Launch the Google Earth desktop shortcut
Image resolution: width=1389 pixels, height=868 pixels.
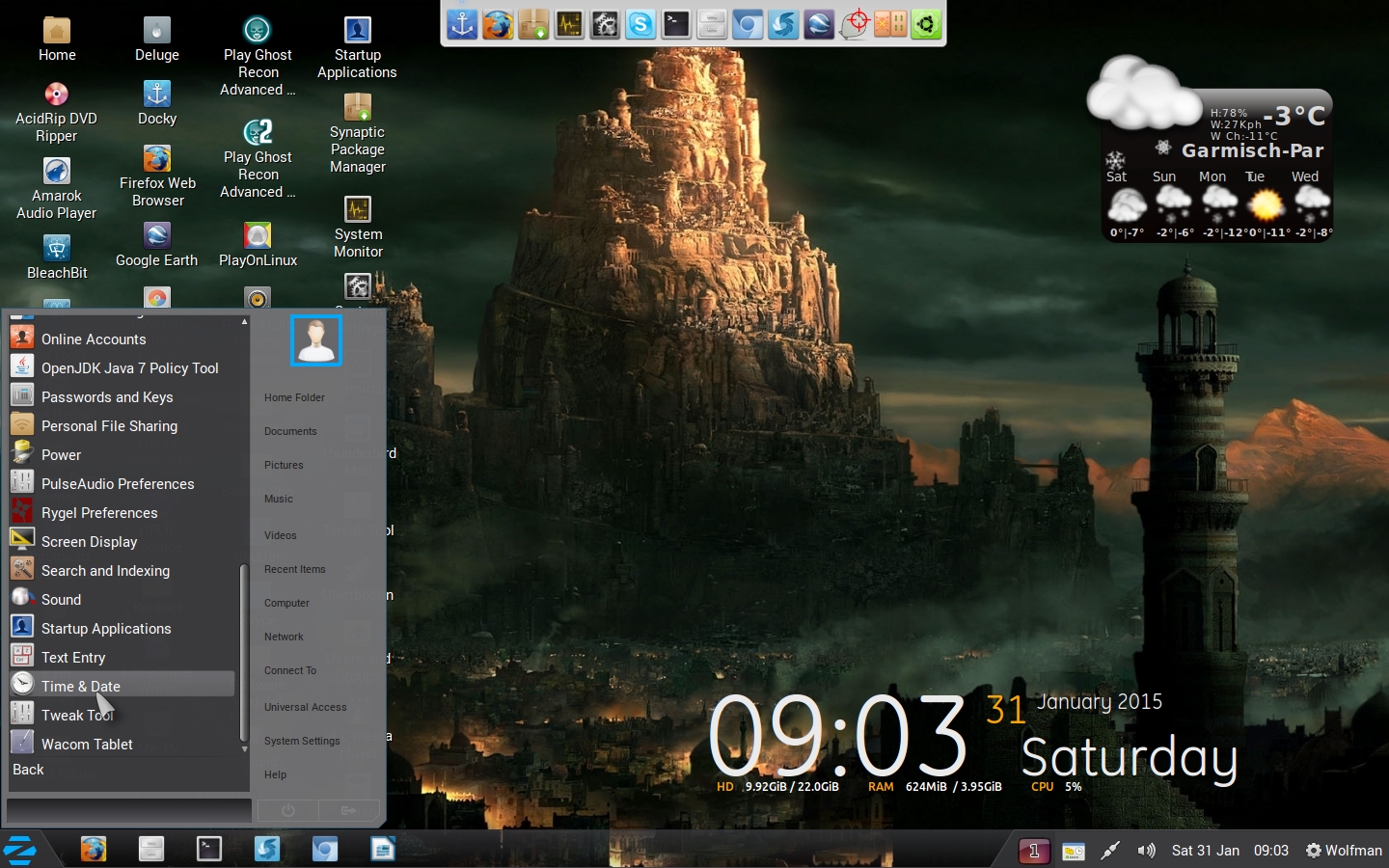pyautogui.click(x=157, y=245)
